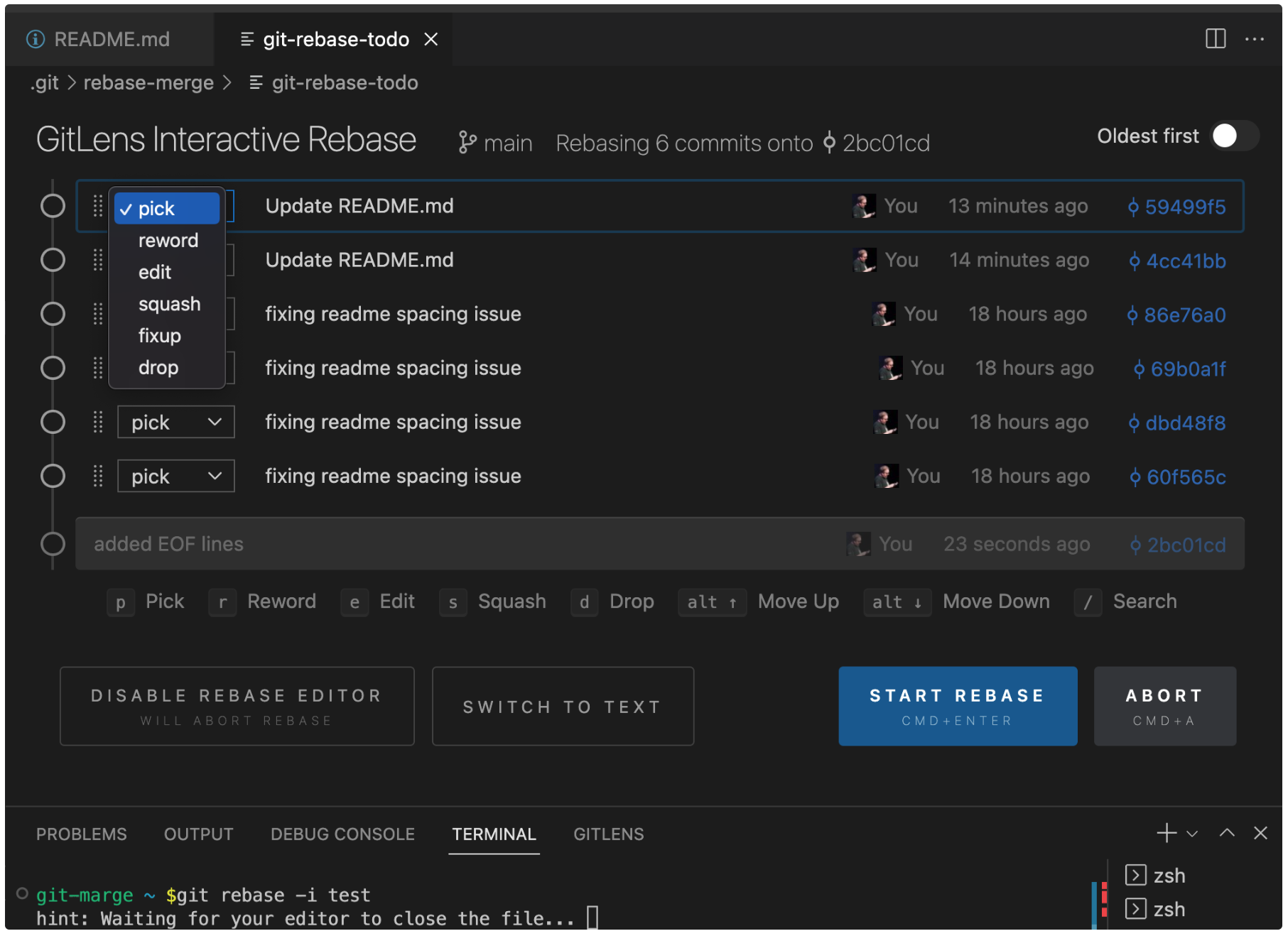The width and height of the screenshot is (1288, 936).
Task: Click the .git breadcrumb segment
Action: pos(45,82)
